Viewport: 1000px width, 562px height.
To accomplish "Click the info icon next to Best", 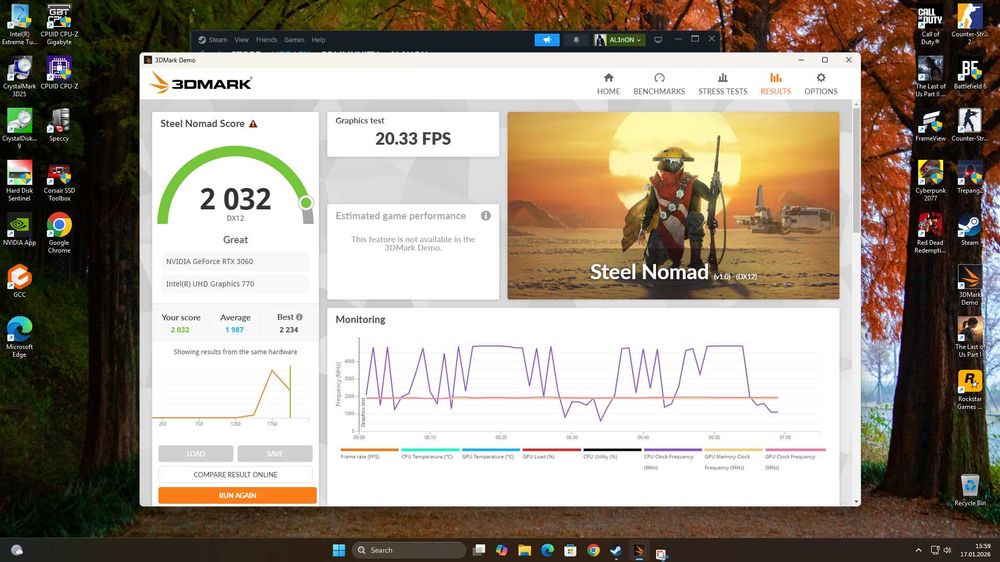I will (x=299, y=317).
